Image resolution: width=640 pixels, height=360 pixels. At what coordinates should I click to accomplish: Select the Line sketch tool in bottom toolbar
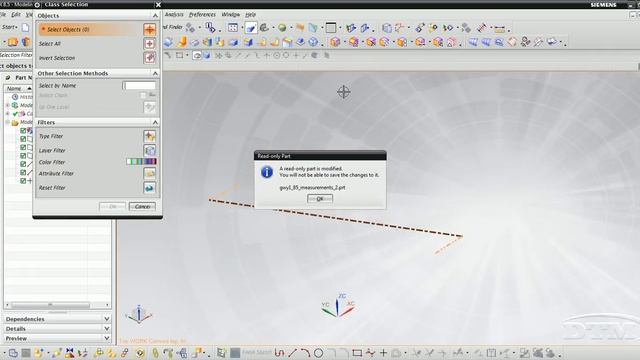pos(293,353)
